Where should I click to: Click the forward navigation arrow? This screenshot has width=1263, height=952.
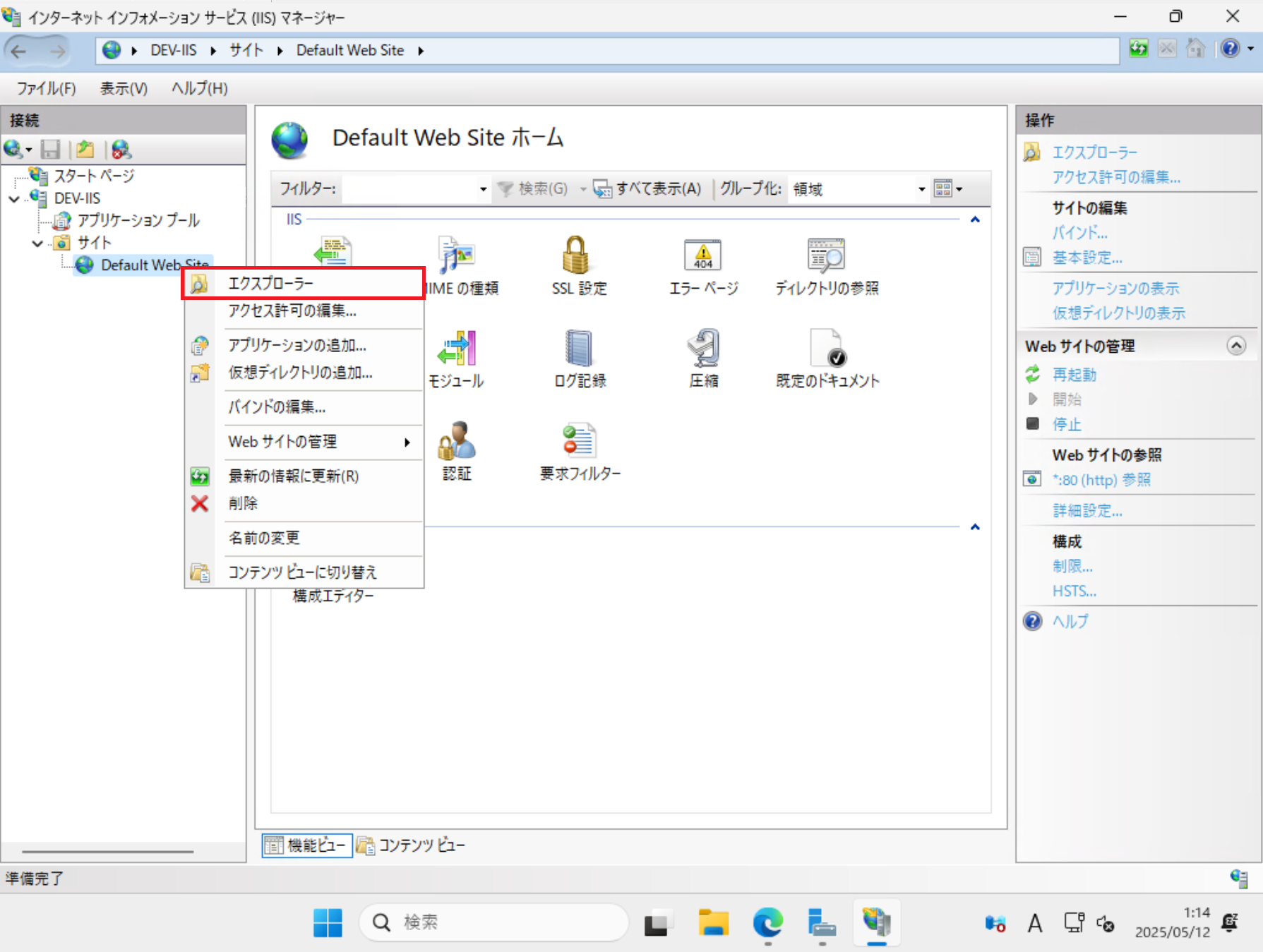(x=58, y=51)
